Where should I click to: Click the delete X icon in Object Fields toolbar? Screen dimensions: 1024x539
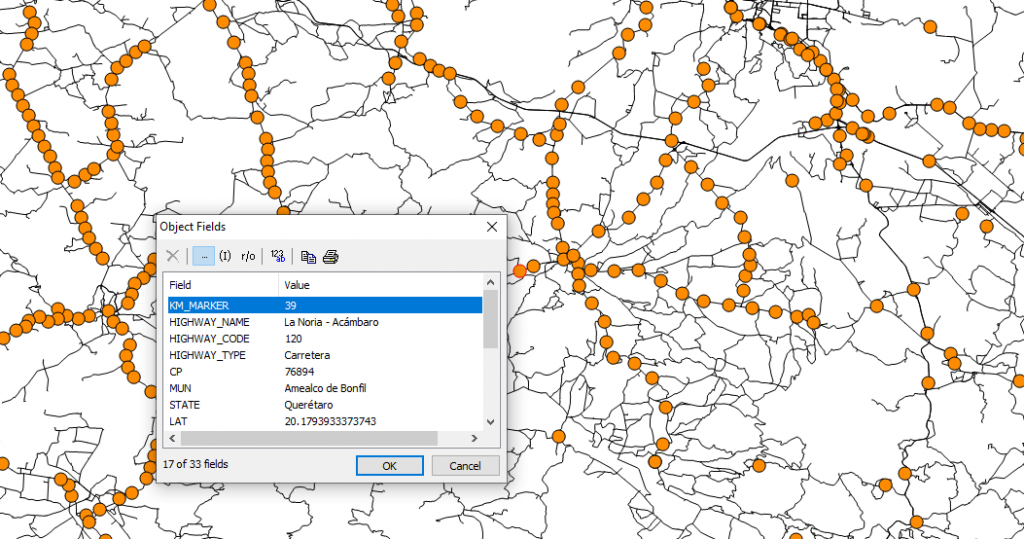172,256
